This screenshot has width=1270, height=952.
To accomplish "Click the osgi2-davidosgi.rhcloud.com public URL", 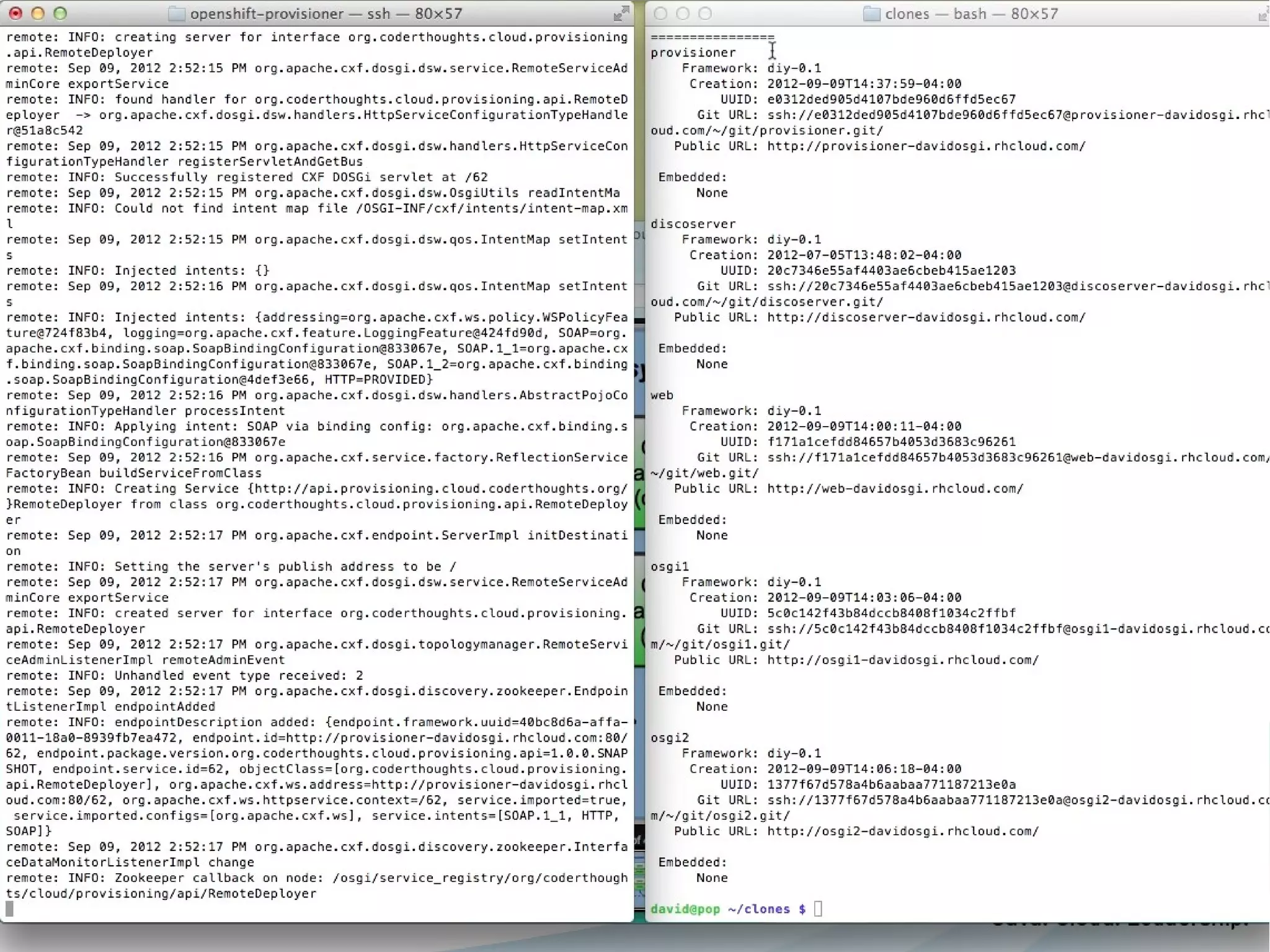I will [x=902, y=831].
